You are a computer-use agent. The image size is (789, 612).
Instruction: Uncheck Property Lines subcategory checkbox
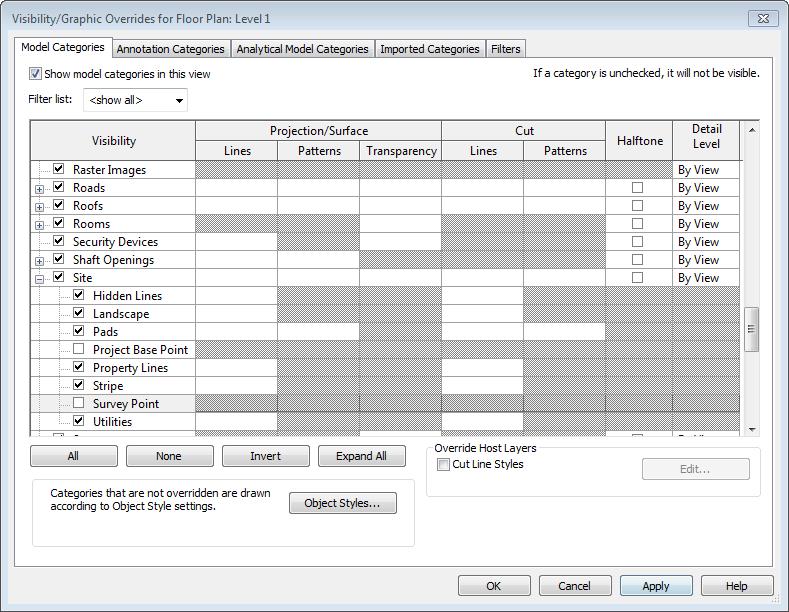(x=78, y=366)
